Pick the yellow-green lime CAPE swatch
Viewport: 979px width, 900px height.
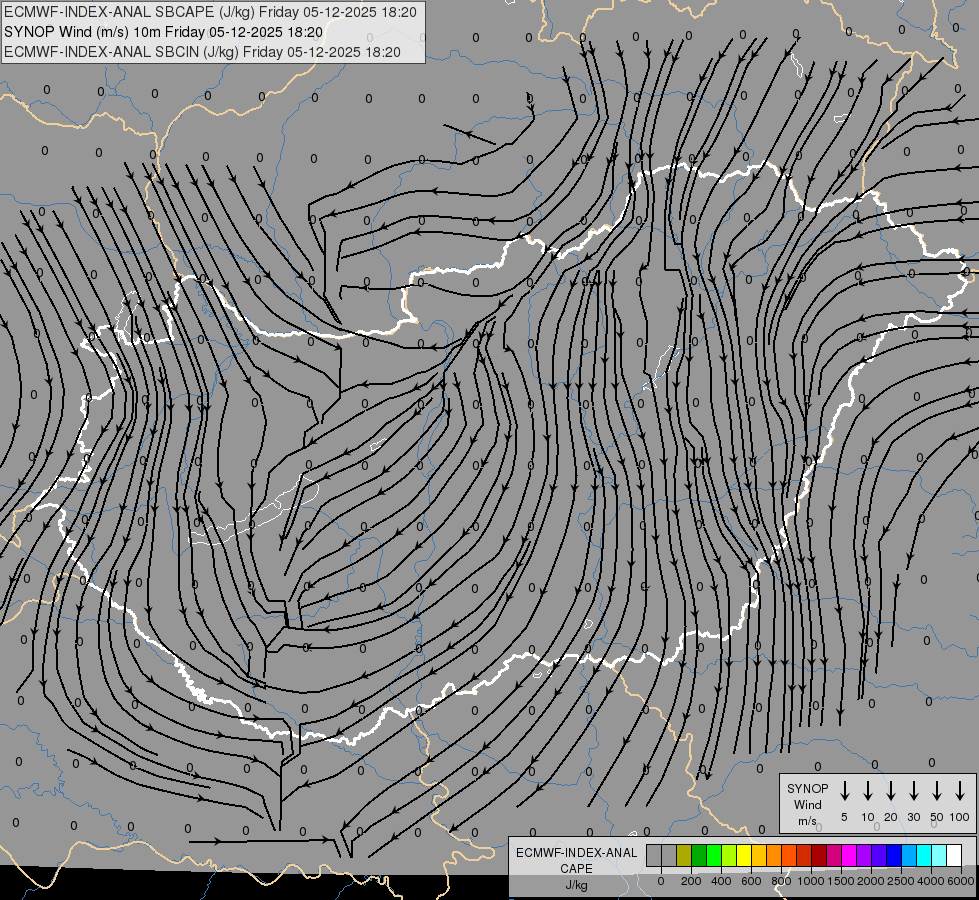pyautogui.click(x=729, y=855)
